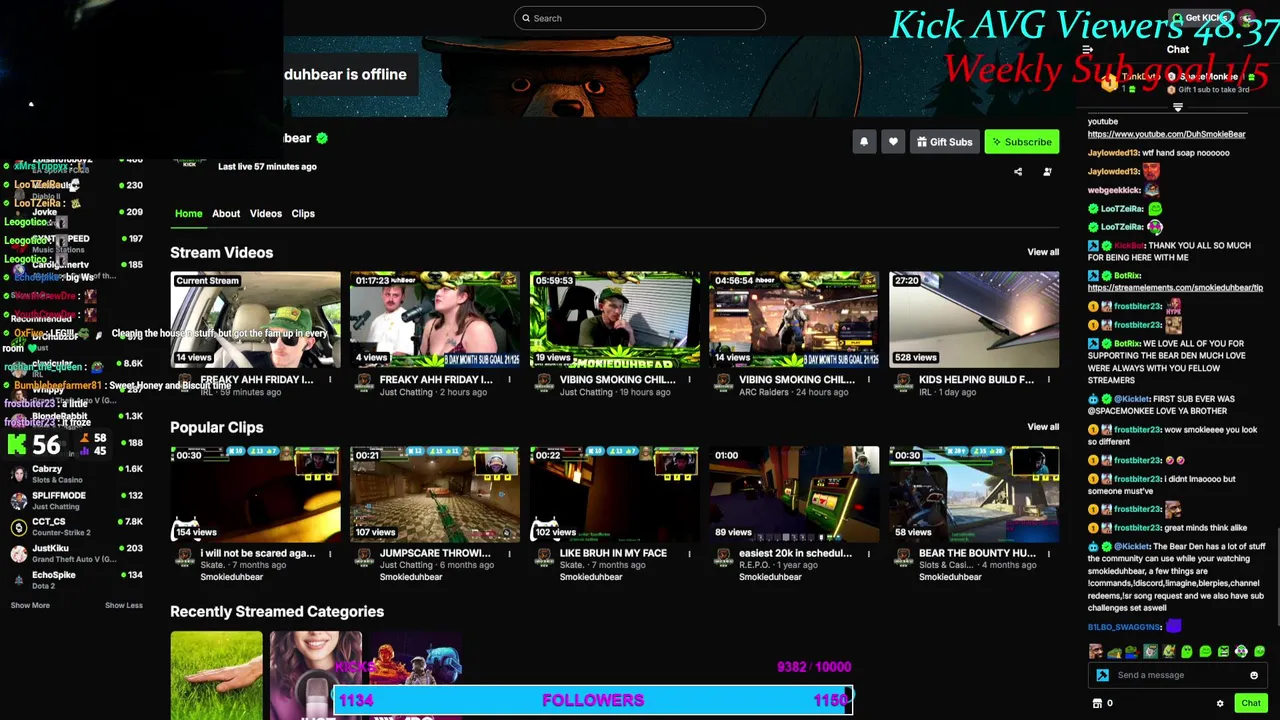Open the 01:17:23 FREAKY AHH FRIDAY video thumbnail
The height and width of the screenshot is (720, 1280).
coord(435,319)
